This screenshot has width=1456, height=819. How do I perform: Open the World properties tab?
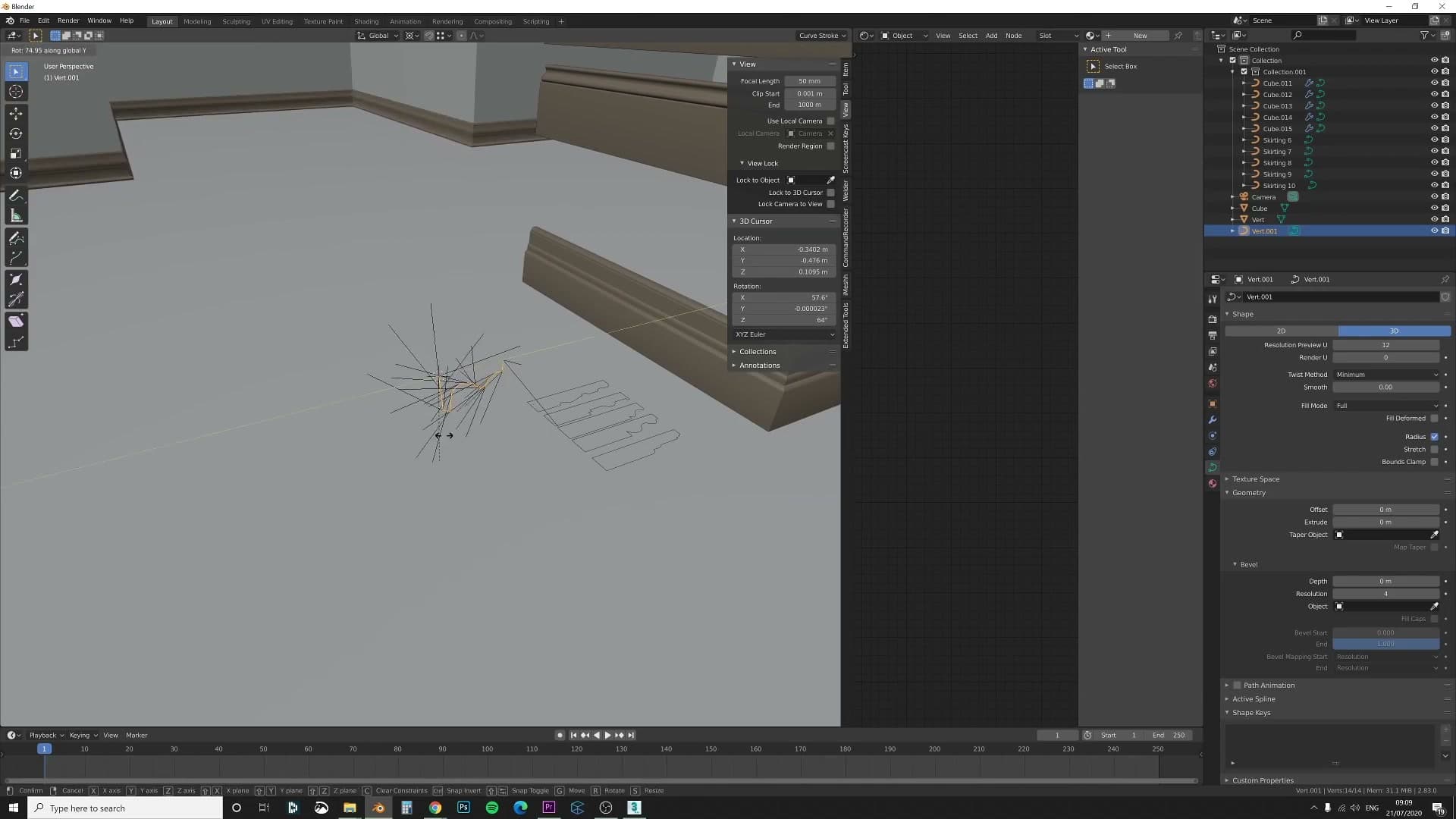[1213, 384]
